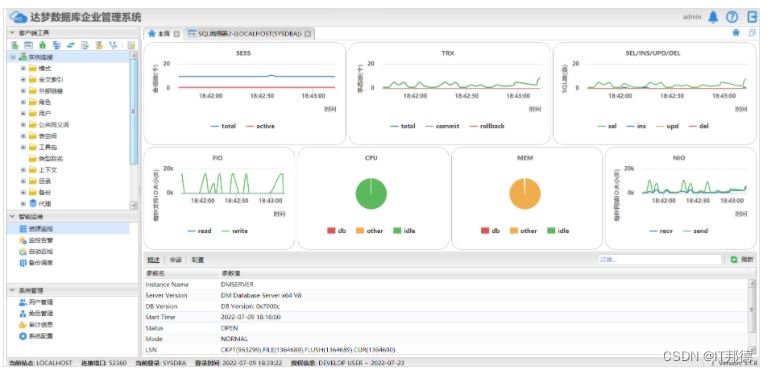Image resolution: width=768 pixels, height=372 pixels.
Task: Toggle sel legend in SEL/INS/UPD/DEL chart
Action: pyautogui.click(x=607, y=126)
